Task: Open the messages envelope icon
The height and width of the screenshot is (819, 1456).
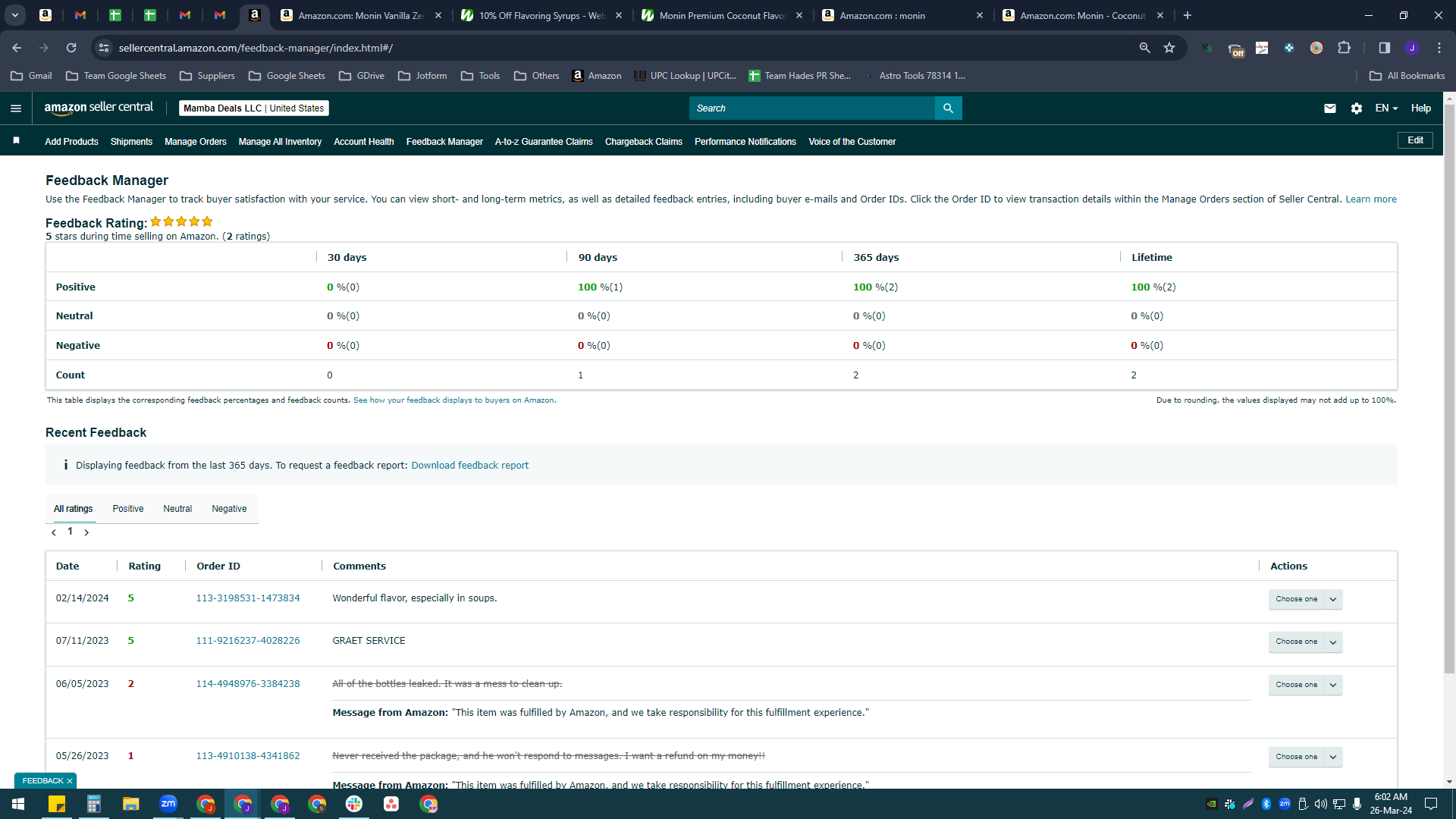Action: (1330, 108)
